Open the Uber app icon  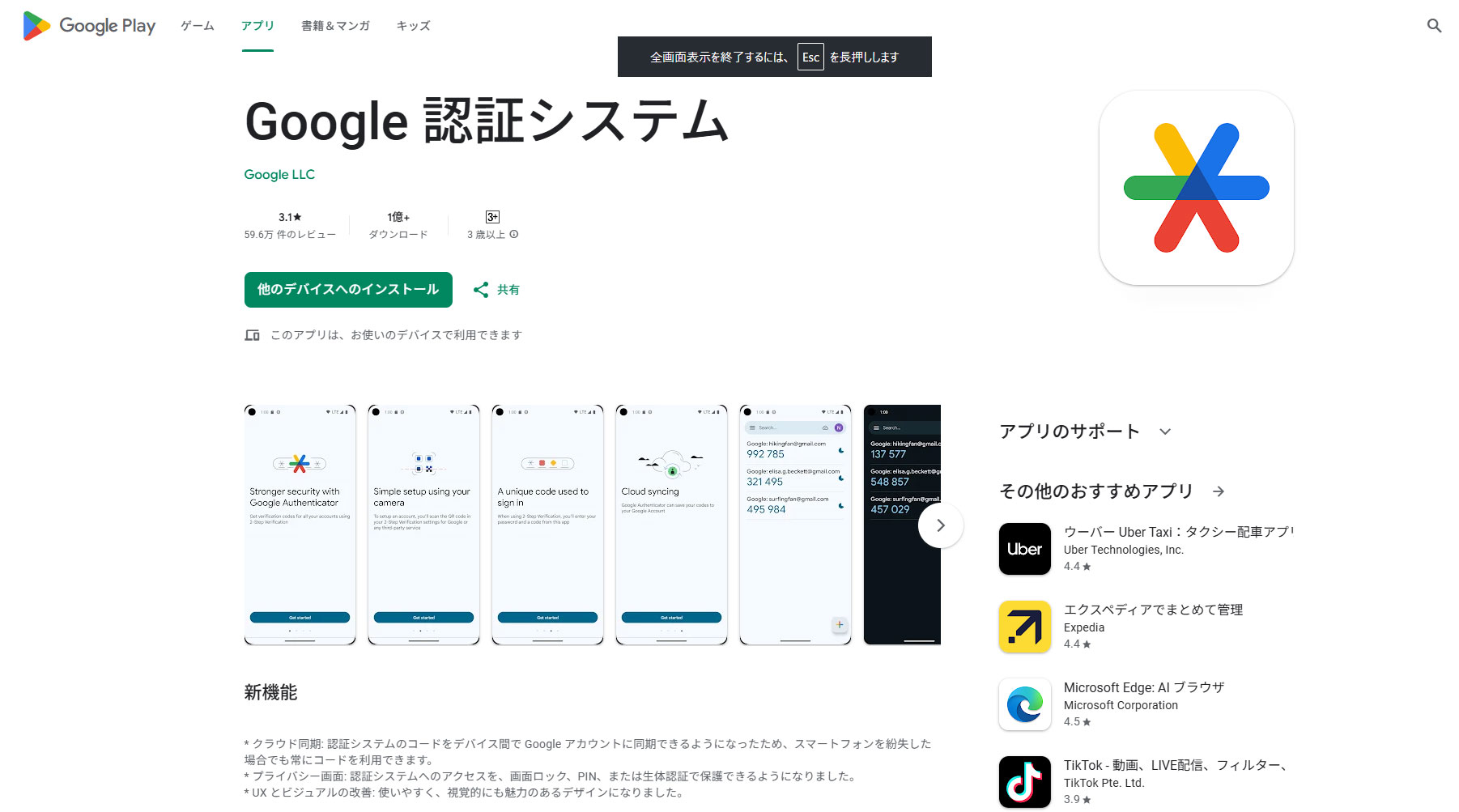1024,549
